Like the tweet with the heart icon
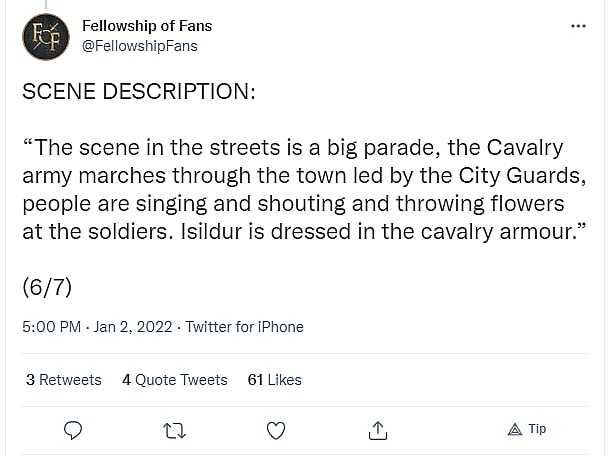 (x=276, y=430)
